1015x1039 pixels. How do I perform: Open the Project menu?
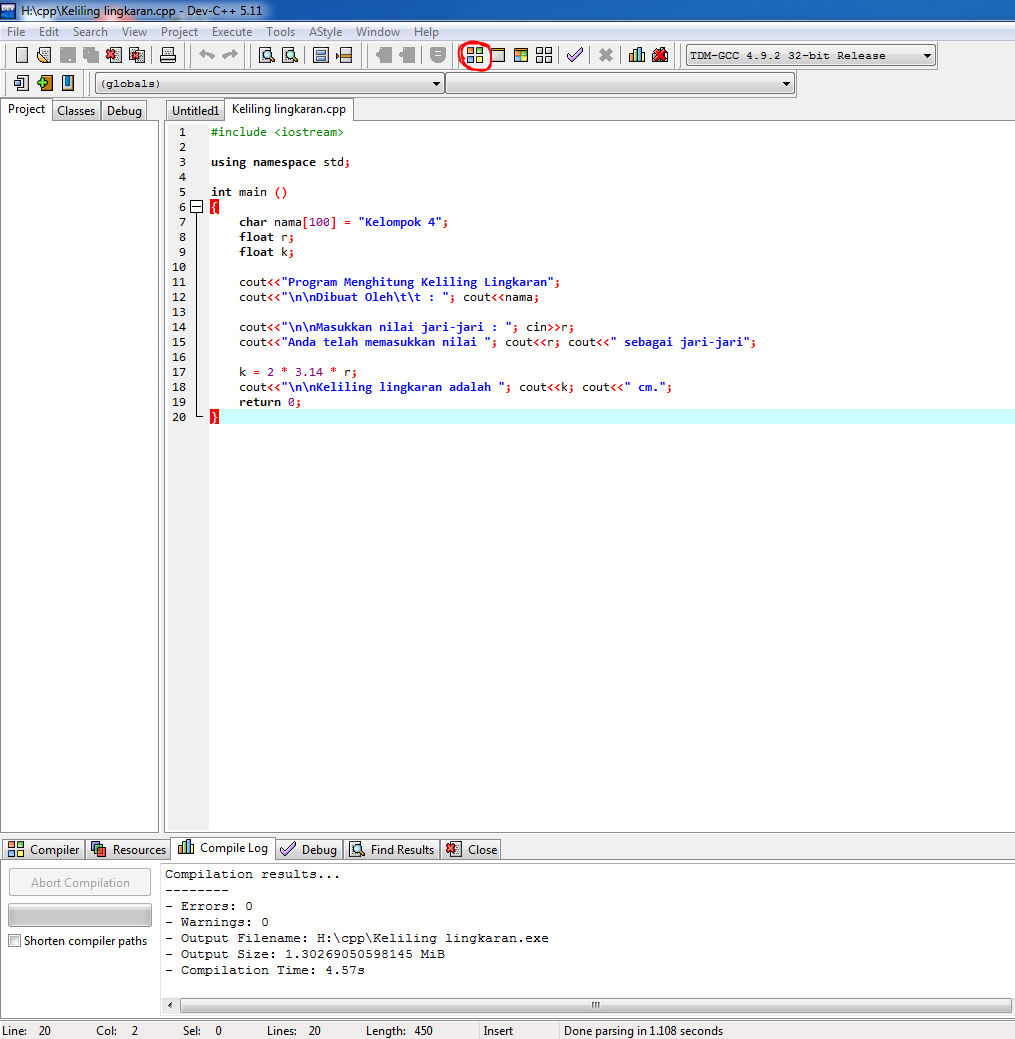pyautogui.click(x=180, y=32)
